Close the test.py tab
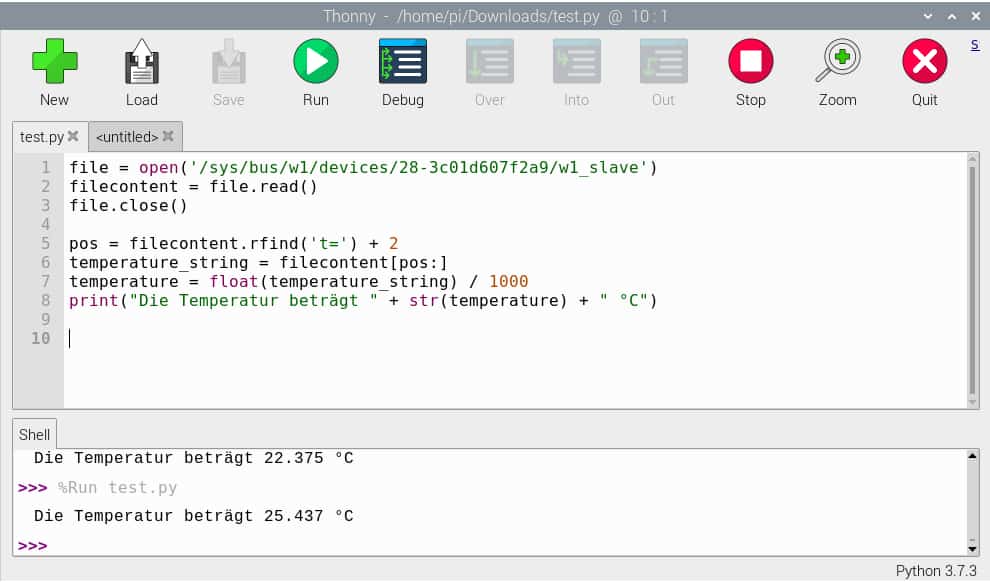 coord(73,136)
